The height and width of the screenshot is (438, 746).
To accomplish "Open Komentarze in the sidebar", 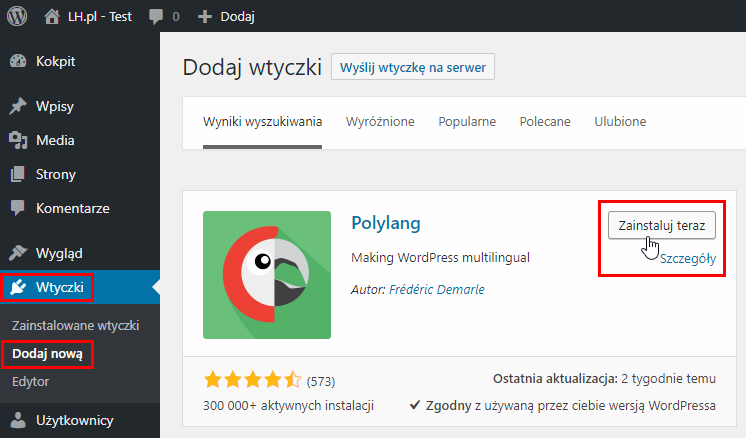I will click(x=72, y=208).
